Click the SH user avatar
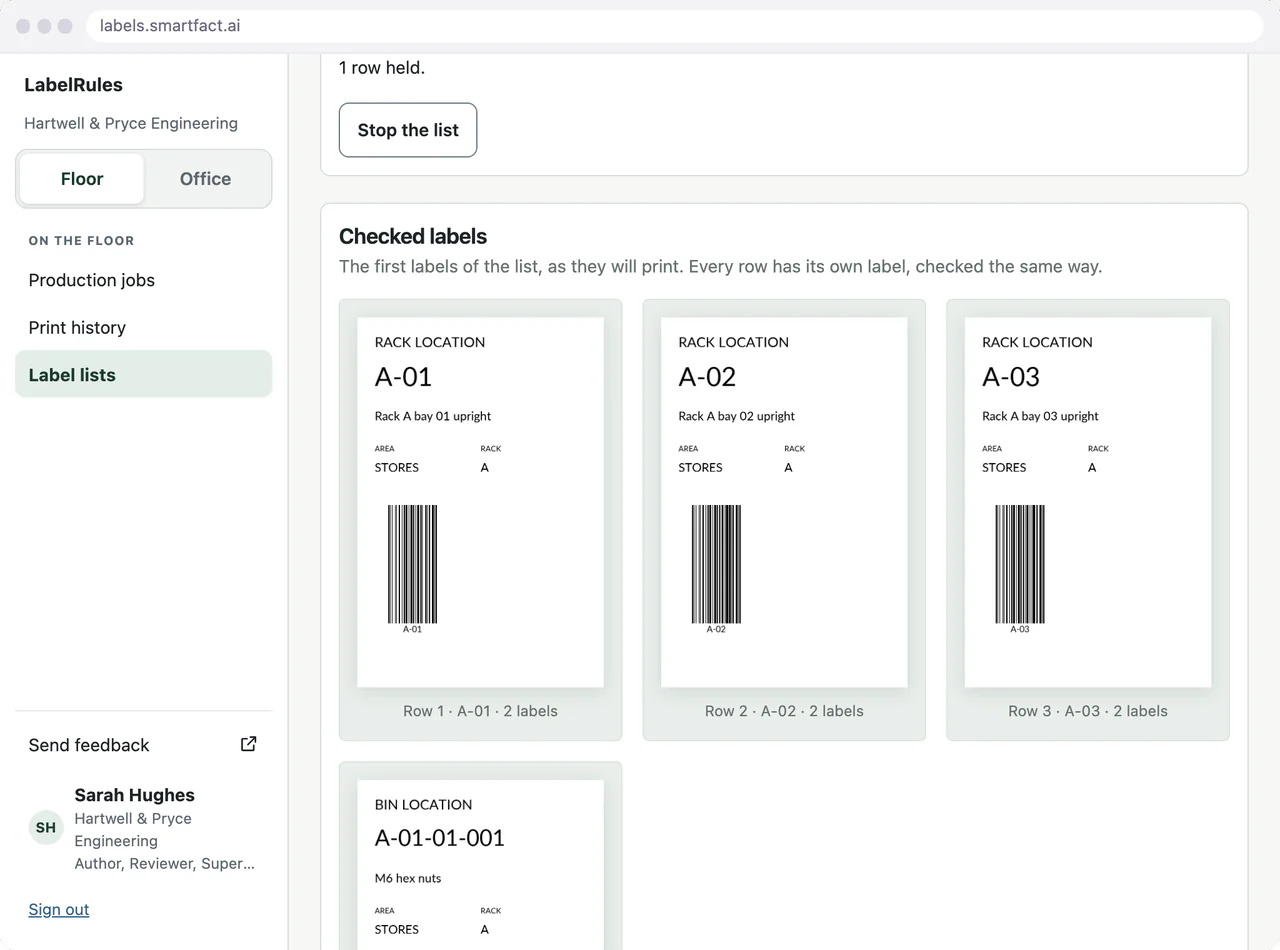 click(x=46, y=828)
